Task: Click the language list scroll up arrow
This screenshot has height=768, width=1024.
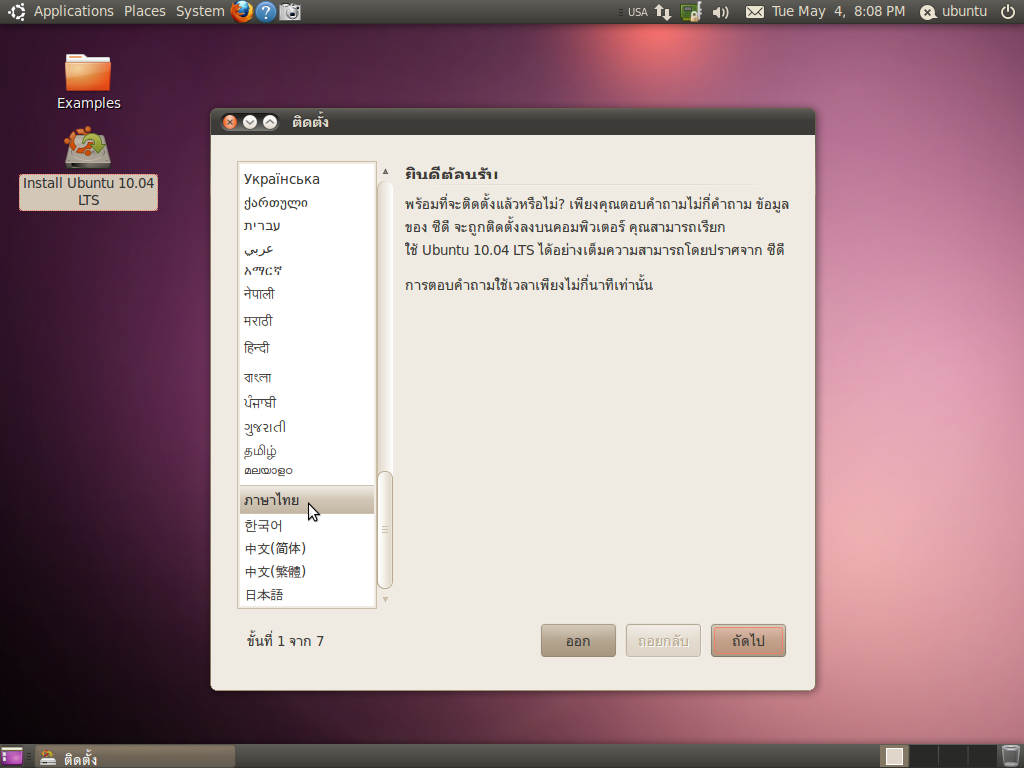Action: (x=385, y=171)
